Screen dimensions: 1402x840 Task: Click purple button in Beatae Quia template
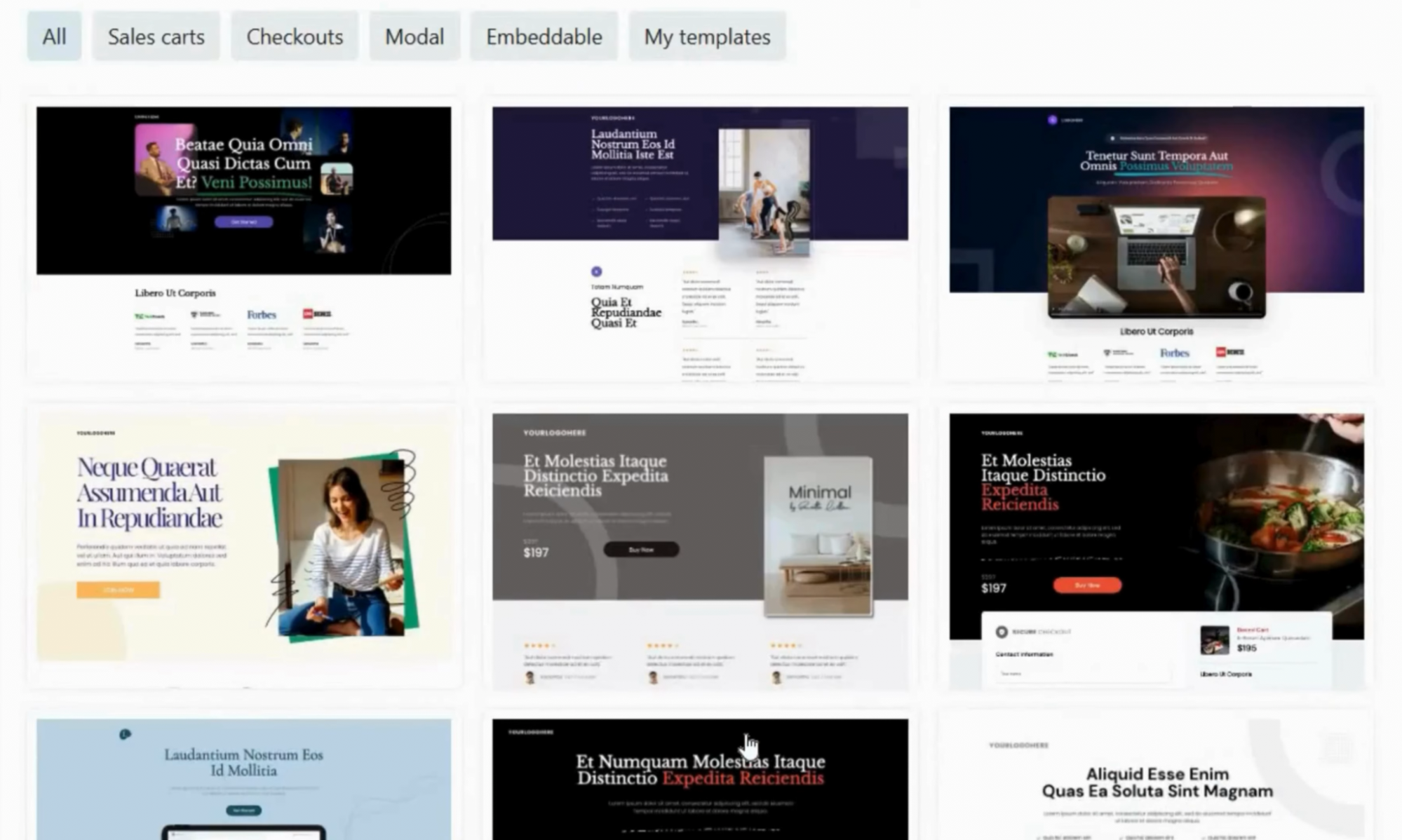point(243,222)
